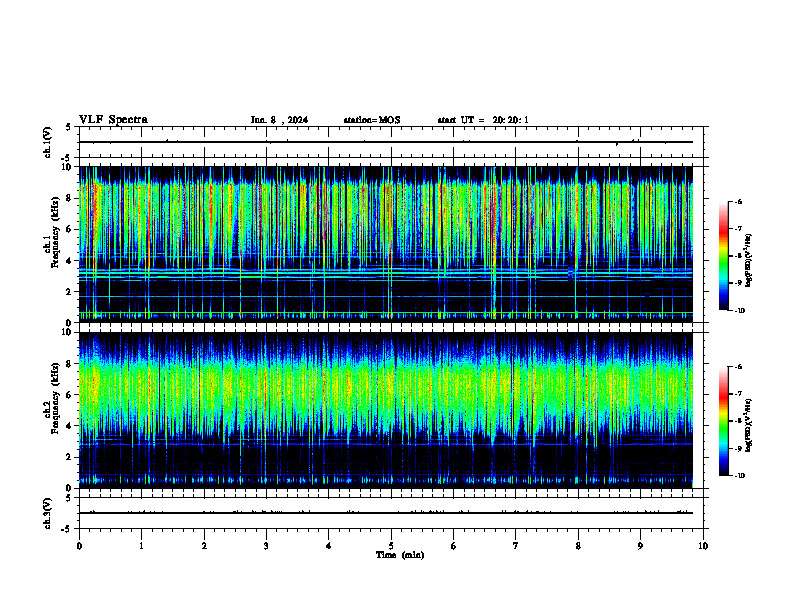Click the ch.2 color bar unit label
The width and height of the screenshot is (792, 612).
749,425
